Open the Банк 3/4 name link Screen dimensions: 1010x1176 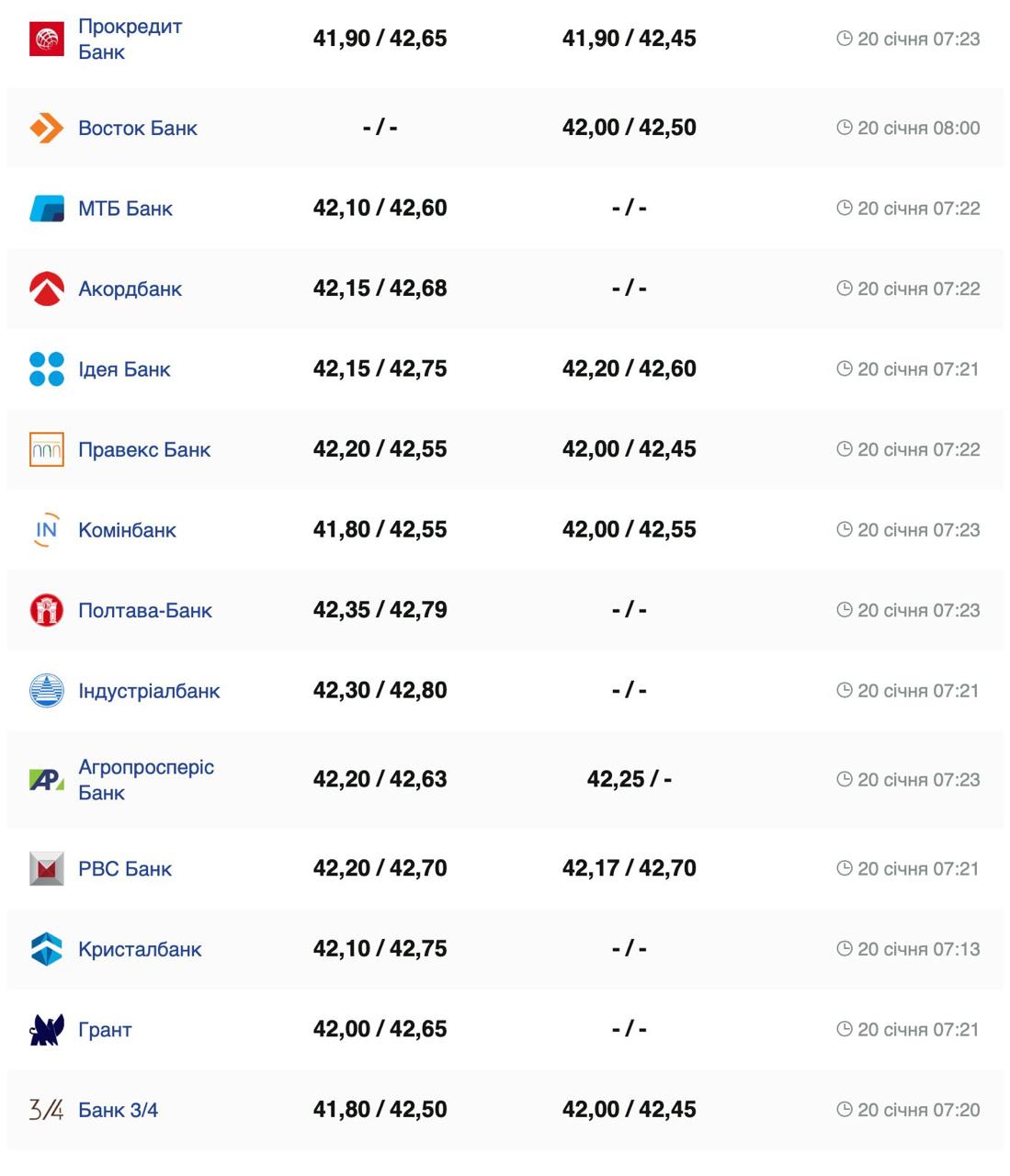point(118,1110)
